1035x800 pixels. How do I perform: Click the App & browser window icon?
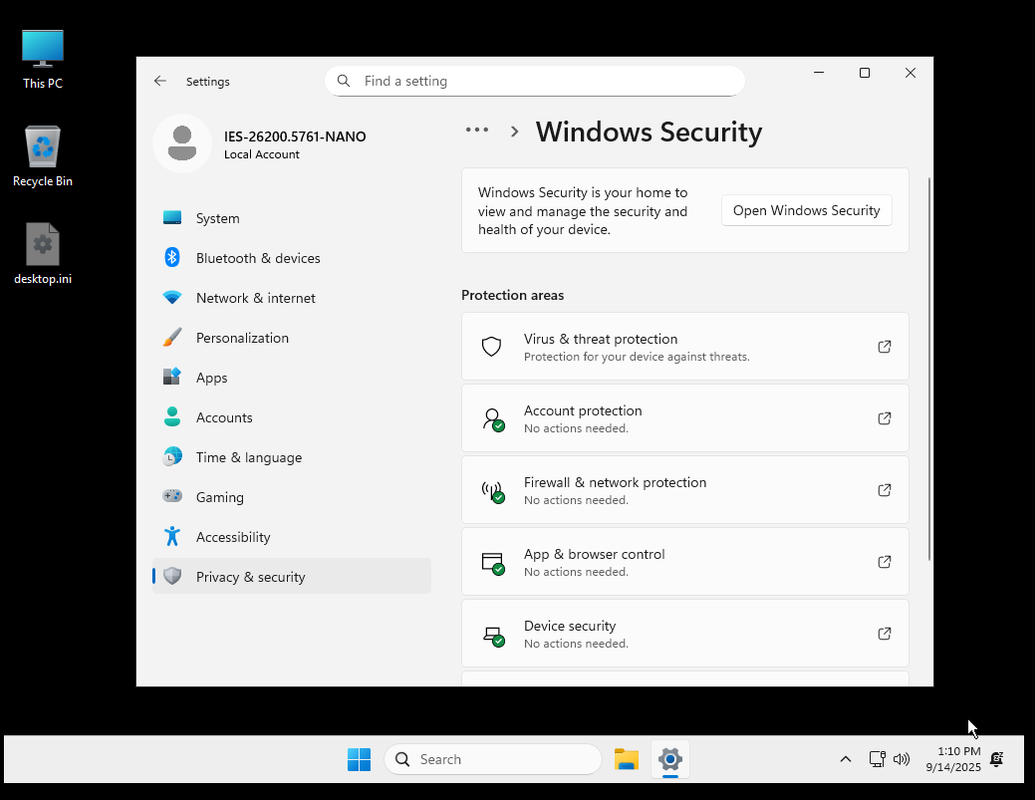tap(492, 563)
